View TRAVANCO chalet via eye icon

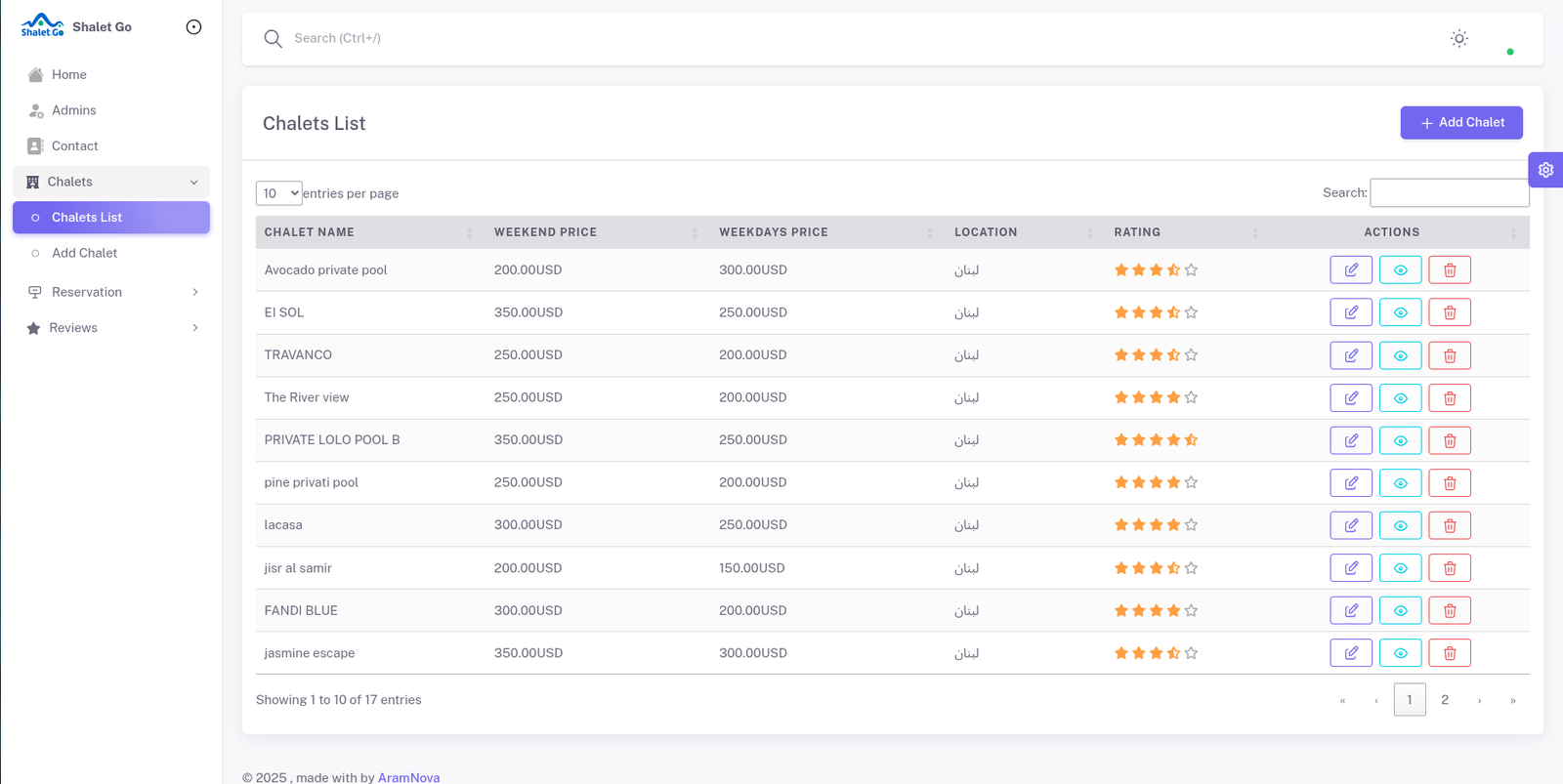pyautogui.click(x=1400, y=355)
